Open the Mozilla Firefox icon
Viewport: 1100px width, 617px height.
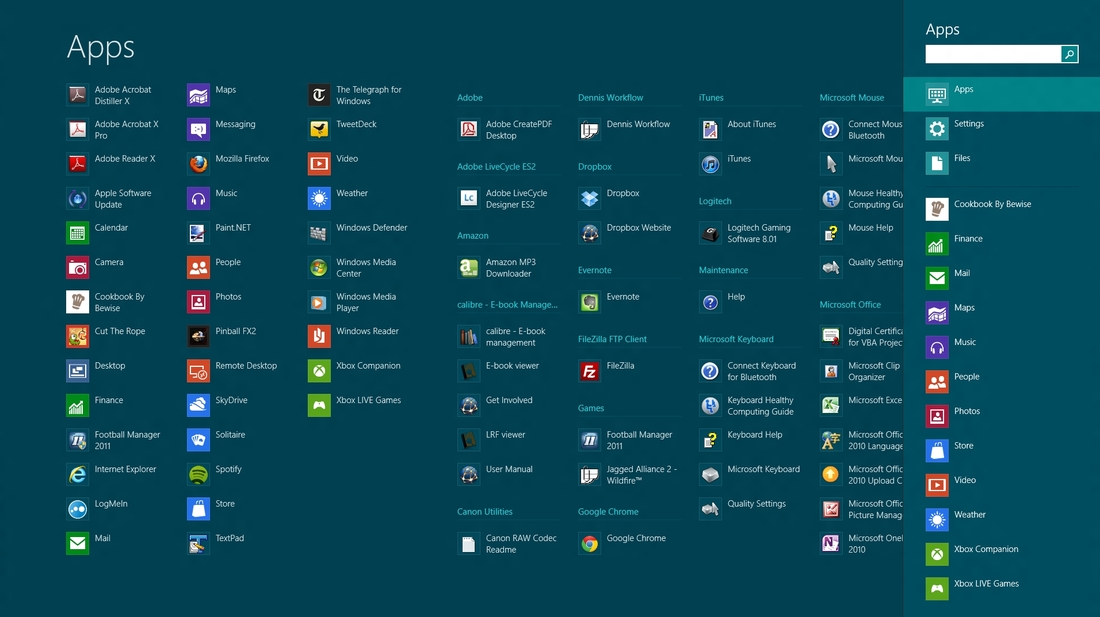(198, 163)
